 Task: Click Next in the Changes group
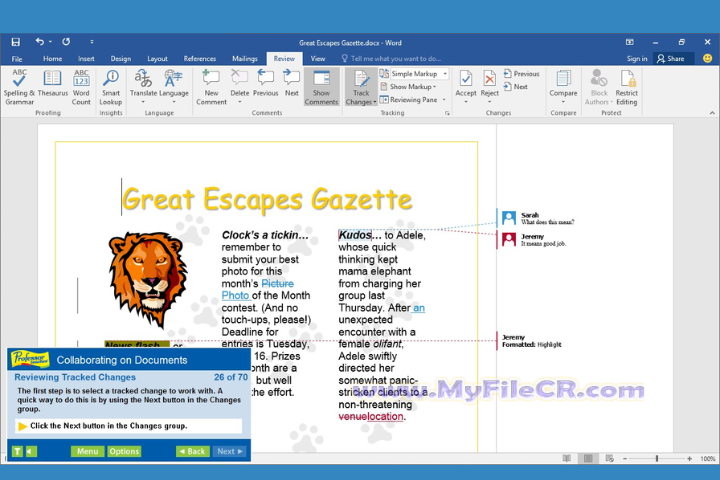click(515, 86)
